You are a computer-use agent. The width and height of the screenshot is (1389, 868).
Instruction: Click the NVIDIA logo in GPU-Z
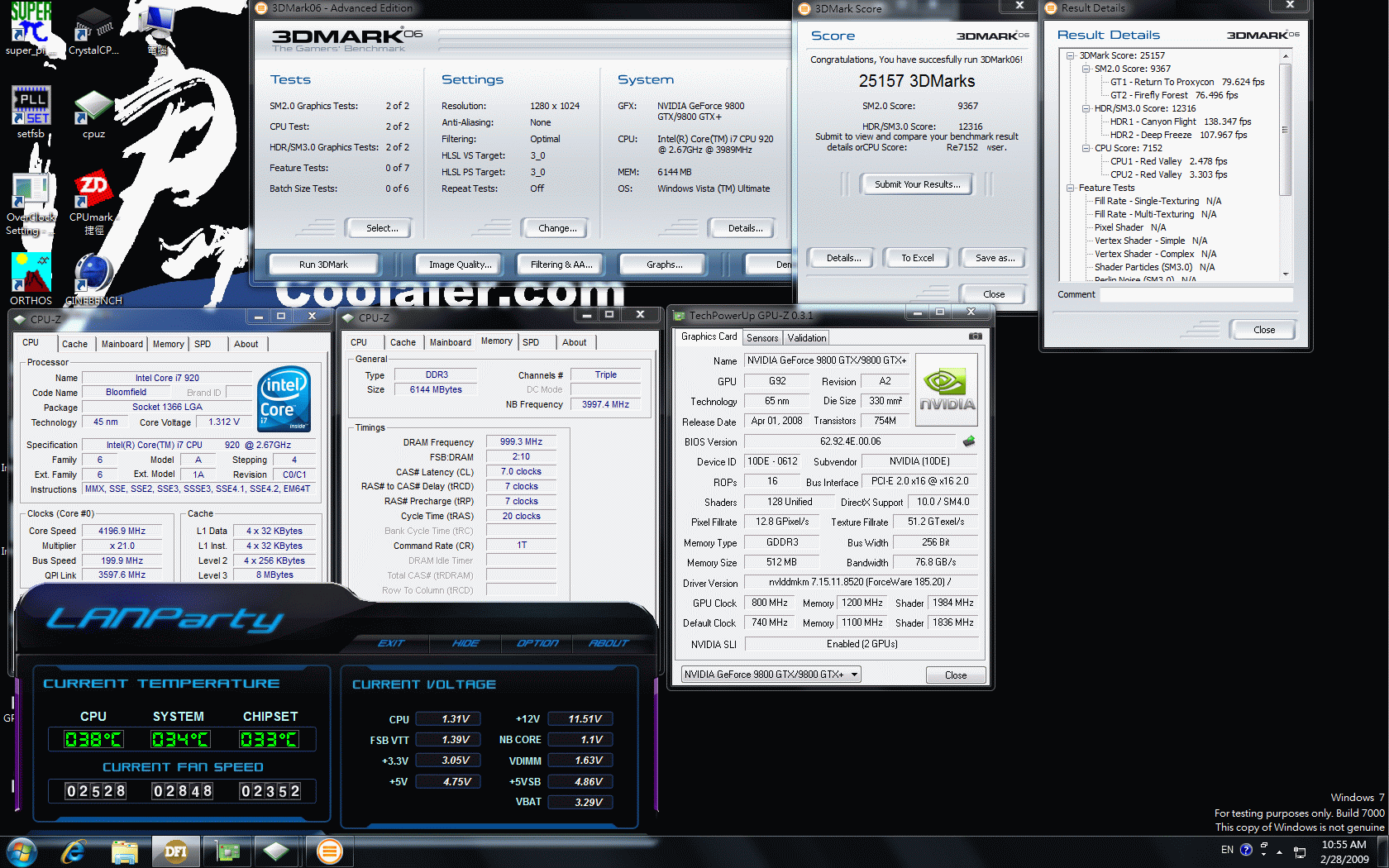tap(947, 390)
